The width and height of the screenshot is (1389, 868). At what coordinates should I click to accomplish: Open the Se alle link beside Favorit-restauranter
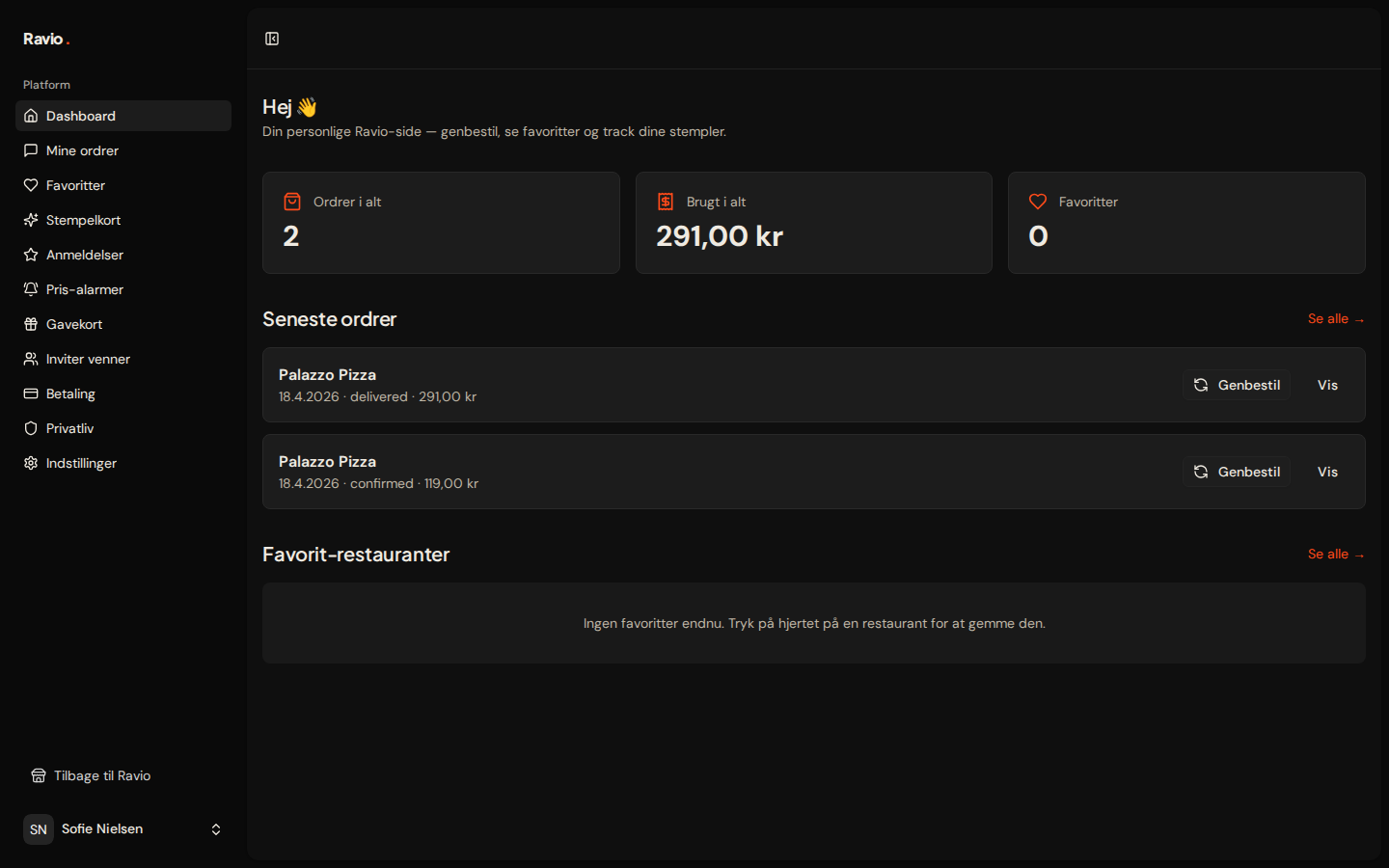pos(1336,555)
